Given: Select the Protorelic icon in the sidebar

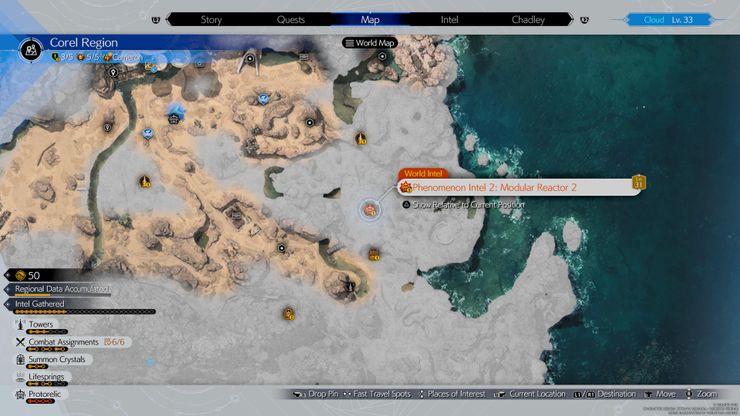Looking at the screenshot, I should (20, 394).
